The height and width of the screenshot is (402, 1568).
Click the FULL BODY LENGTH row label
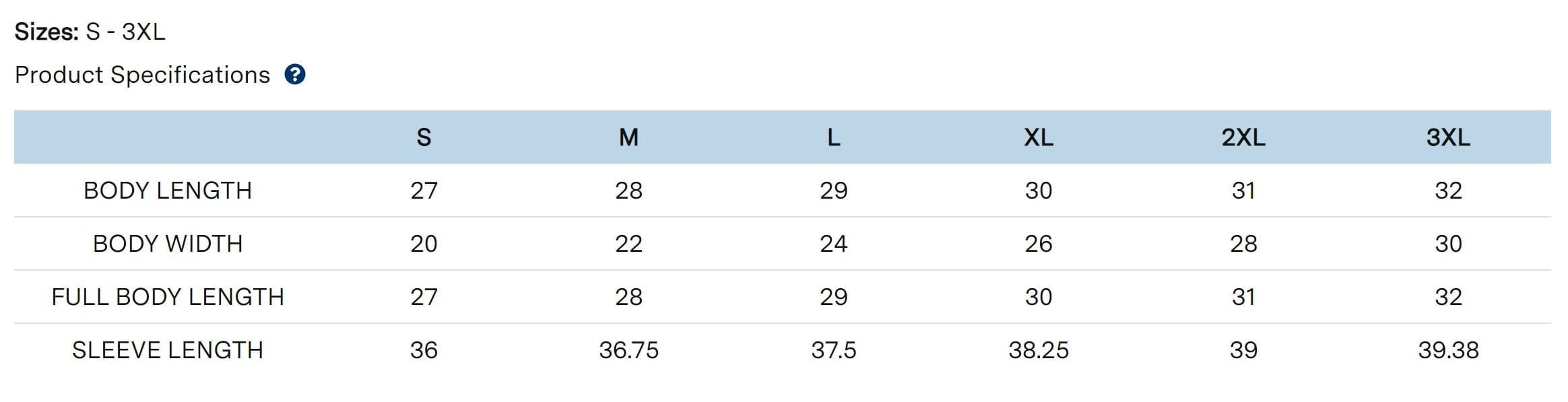(x=168, y=297)
